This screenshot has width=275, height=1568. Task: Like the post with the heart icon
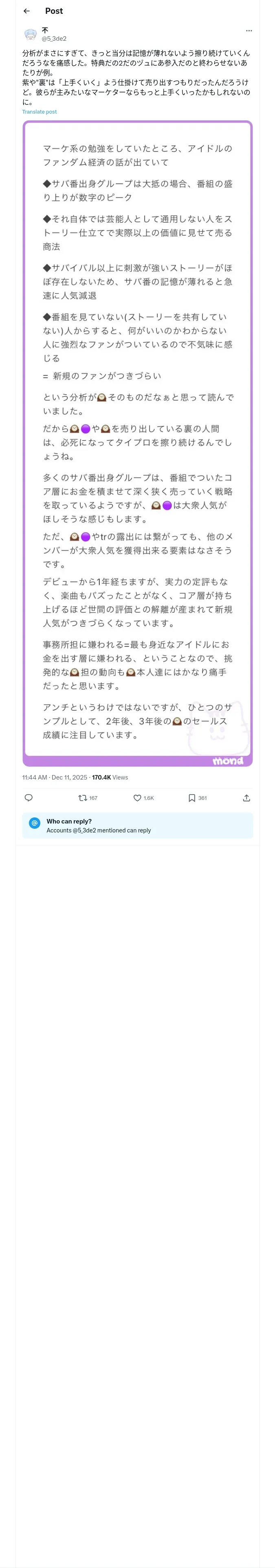click(137, 797)
